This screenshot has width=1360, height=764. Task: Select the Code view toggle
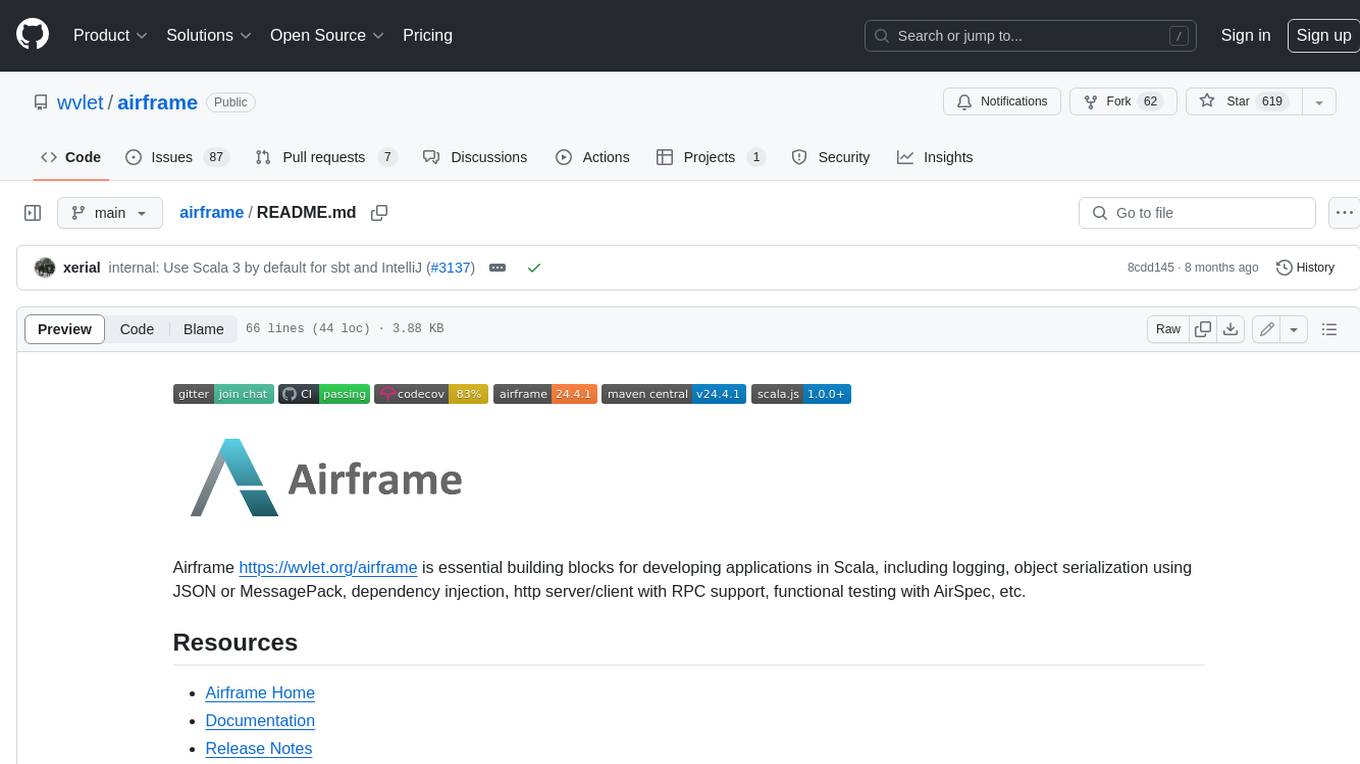[137, 329]
